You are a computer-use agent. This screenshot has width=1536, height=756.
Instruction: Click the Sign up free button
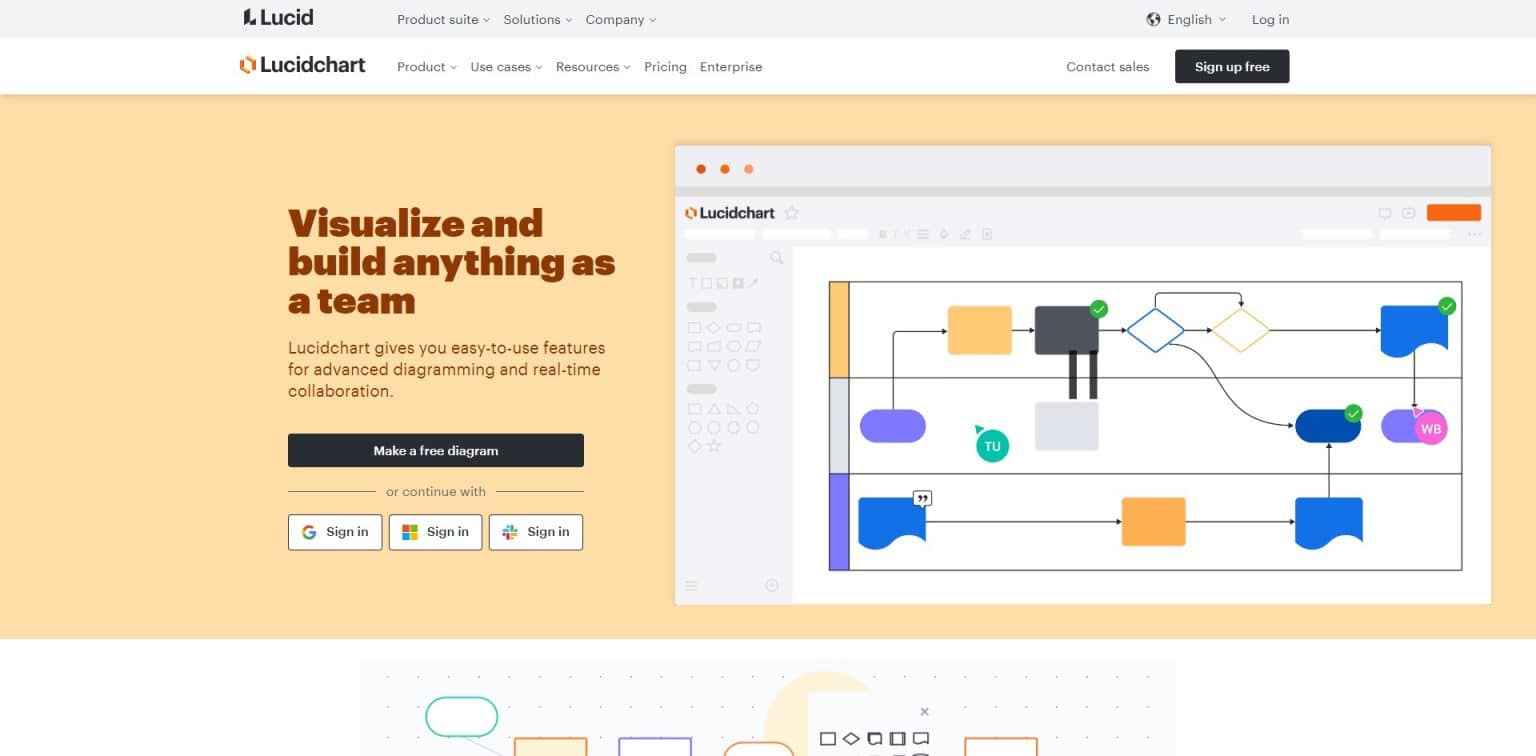click(x=1232, y=66)
